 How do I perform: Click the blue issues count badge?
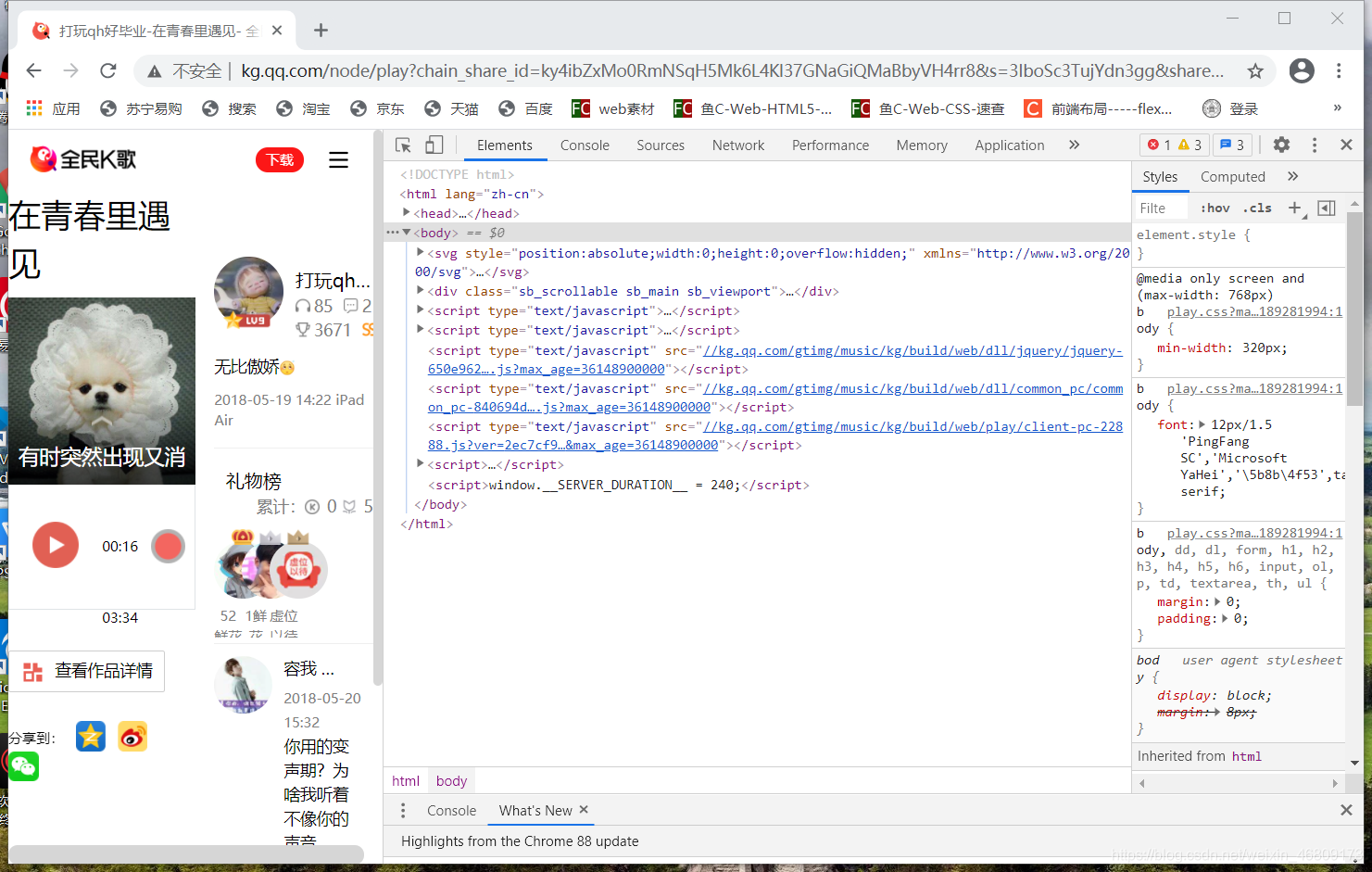tap(1232, 145)
